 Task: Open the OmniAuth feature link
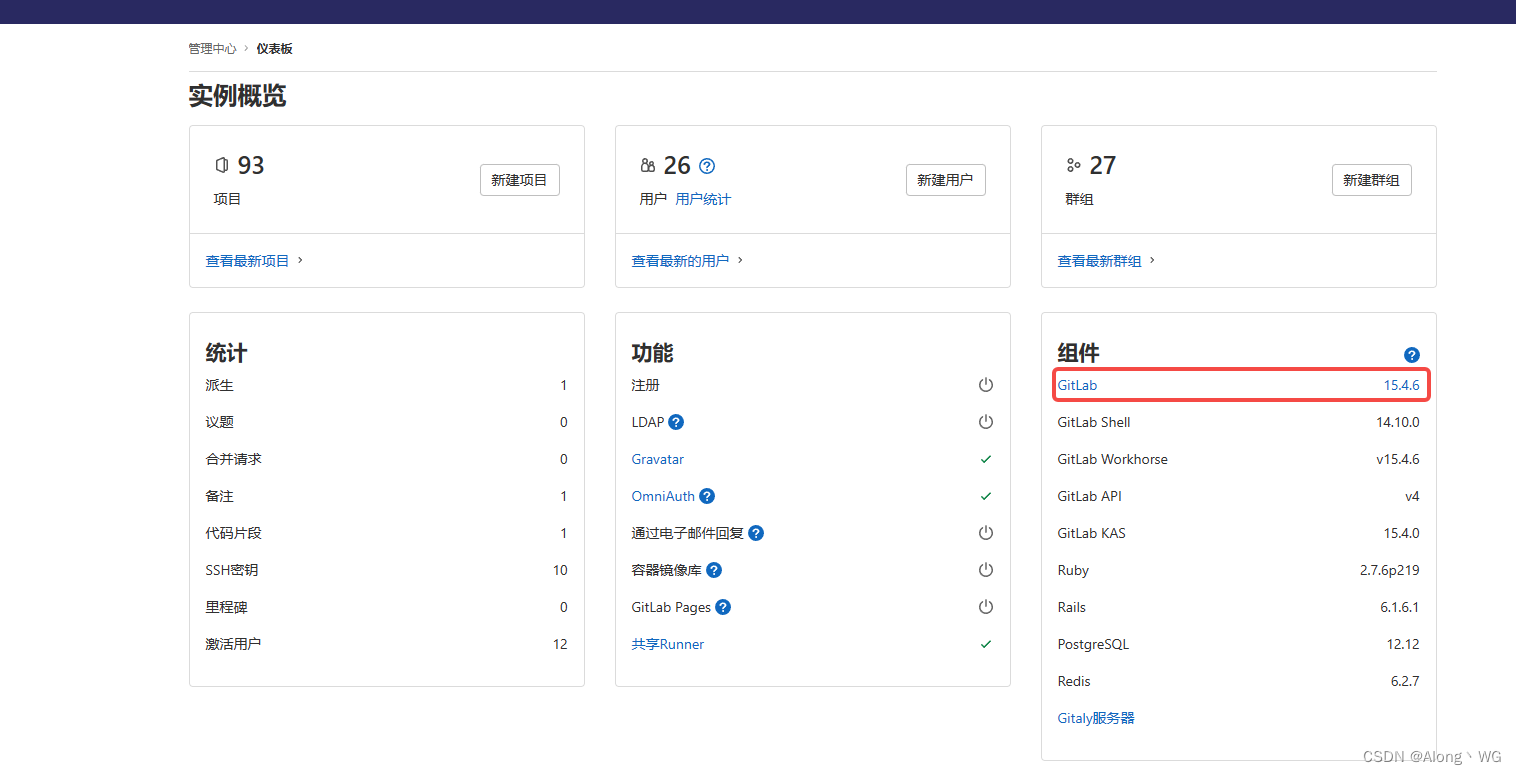tap(663, 496)
